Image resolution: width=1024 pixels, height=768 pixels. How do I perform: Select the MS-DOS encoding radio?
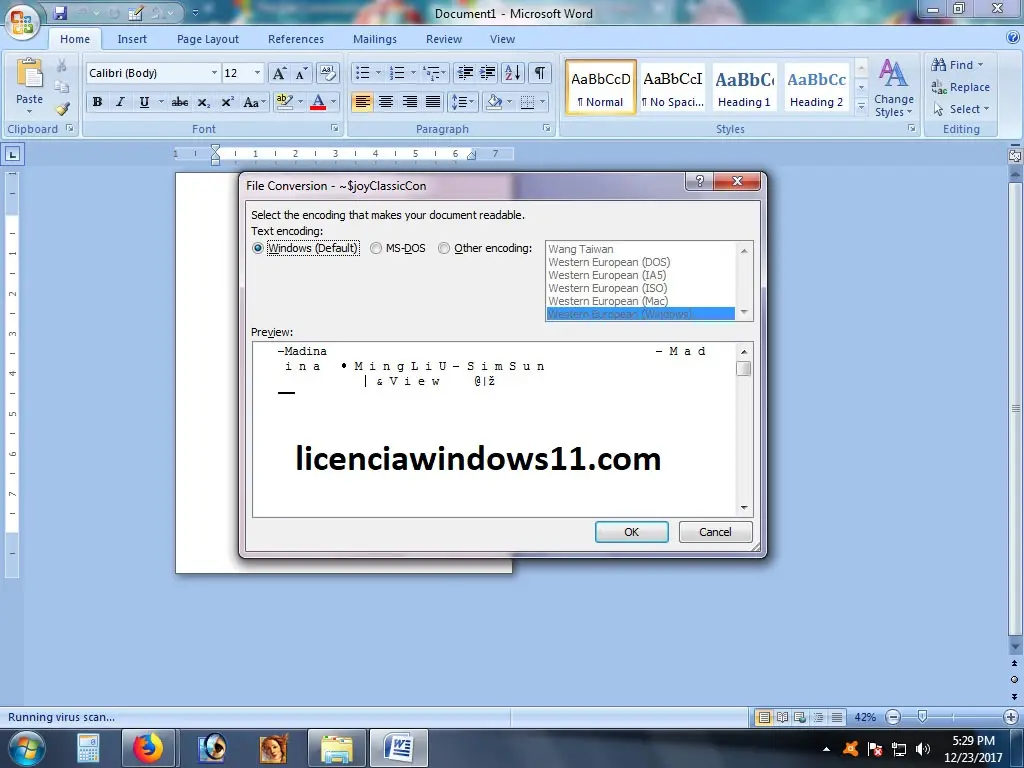pyautogui.click(x=376, y=248)
